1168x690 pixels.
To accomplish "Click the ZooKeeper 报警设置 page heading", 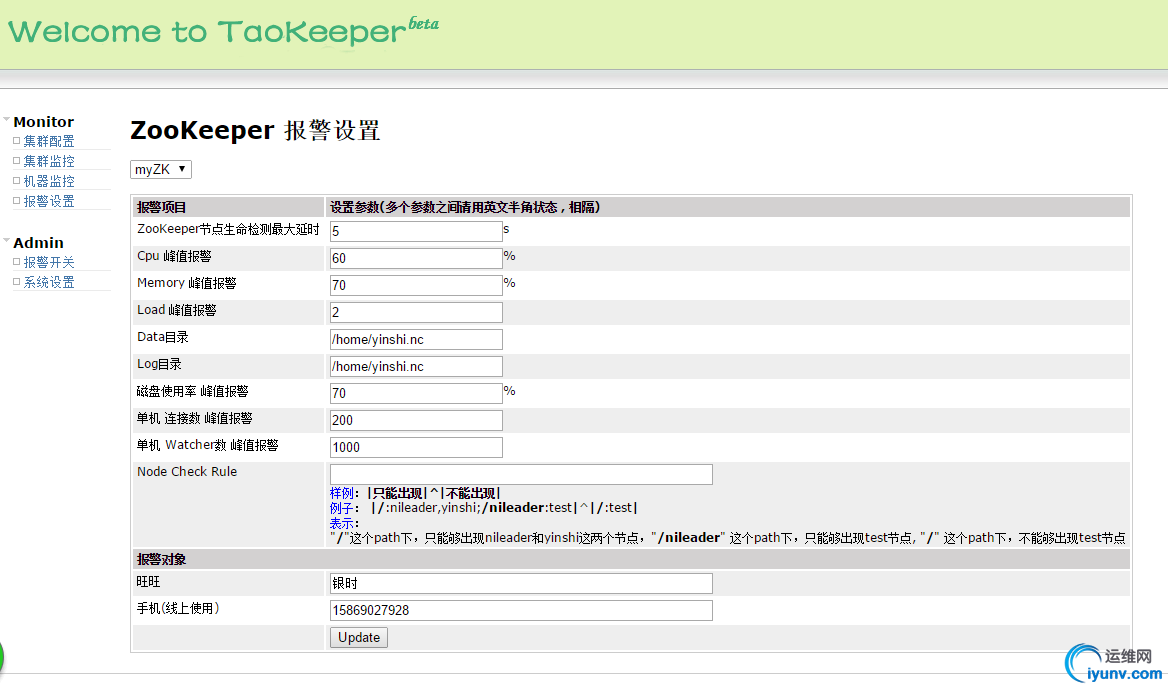I will click(255, 130).
